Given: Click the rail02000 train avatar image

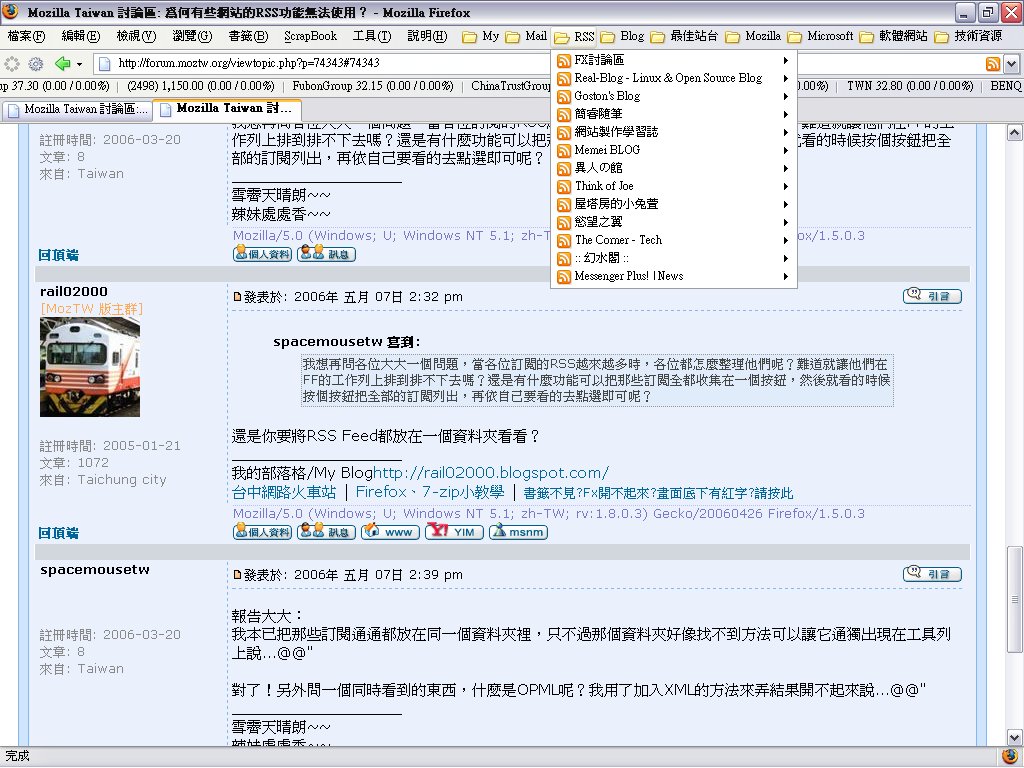Looking at the screenshot, I should pos(90,366).
